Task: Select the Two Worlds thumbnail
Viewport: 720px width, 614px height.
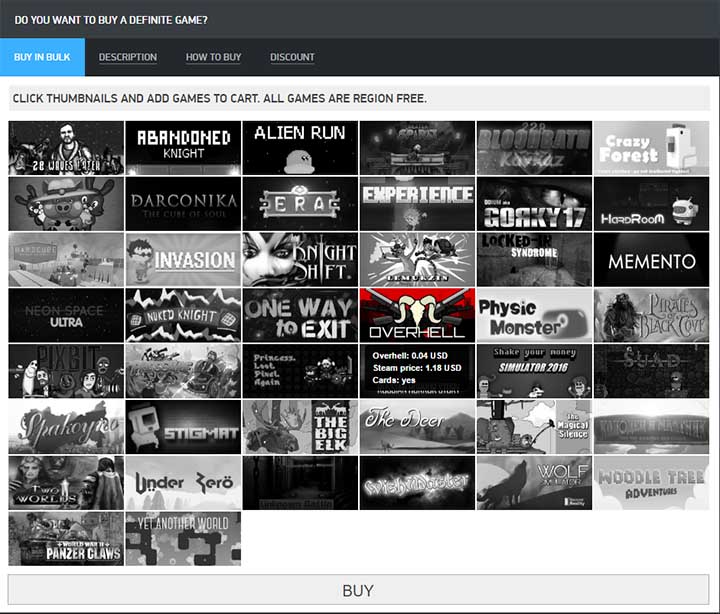Action: 66,483
